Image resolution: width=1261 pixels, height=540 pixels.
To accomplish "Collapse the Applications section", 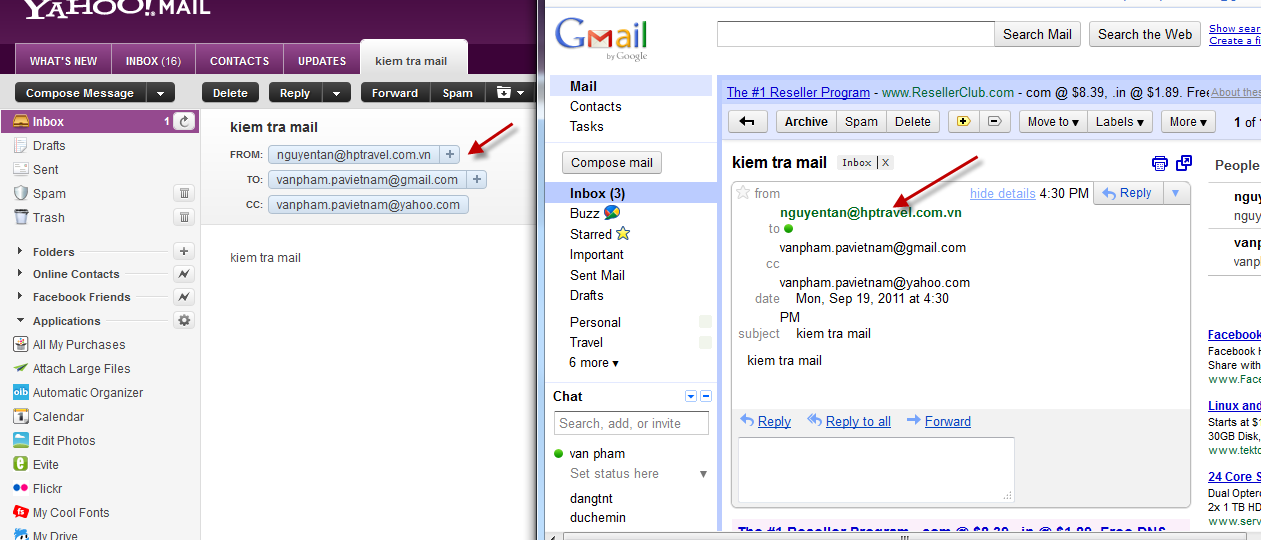I will click(20, 320).
